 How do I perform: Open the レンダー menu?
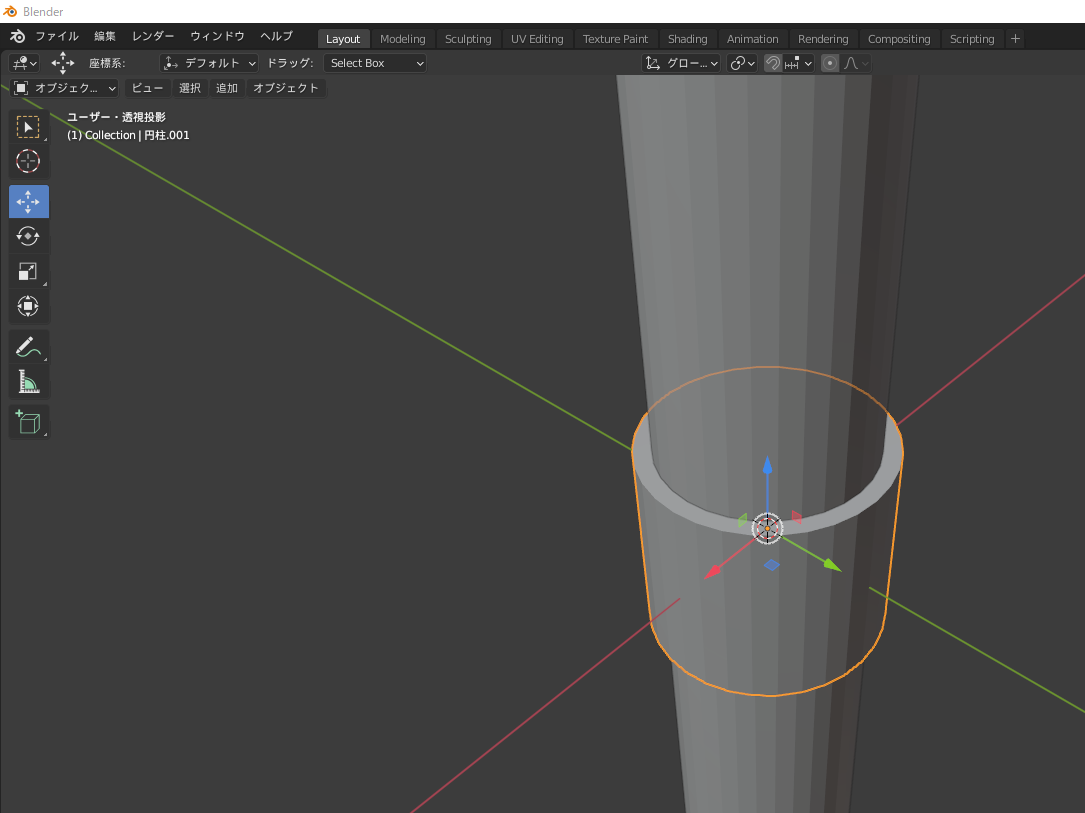(153, 37)
